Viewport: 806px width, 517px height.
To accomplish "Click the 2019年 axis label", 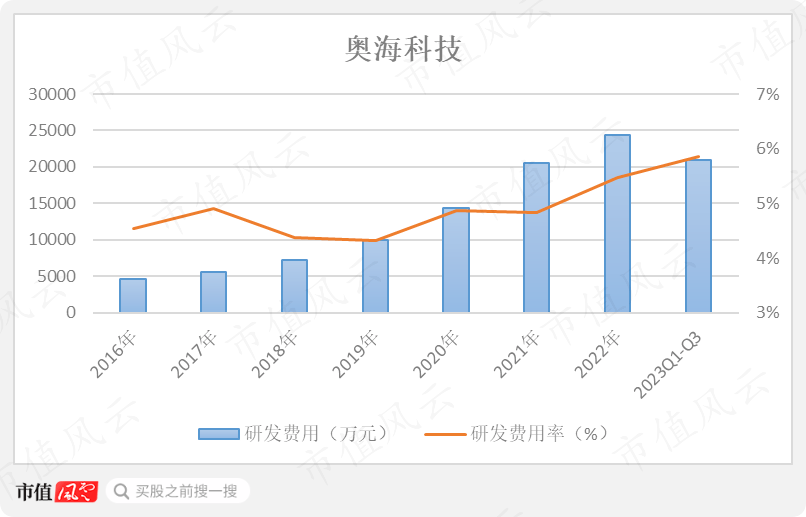I will click(356, 355).
